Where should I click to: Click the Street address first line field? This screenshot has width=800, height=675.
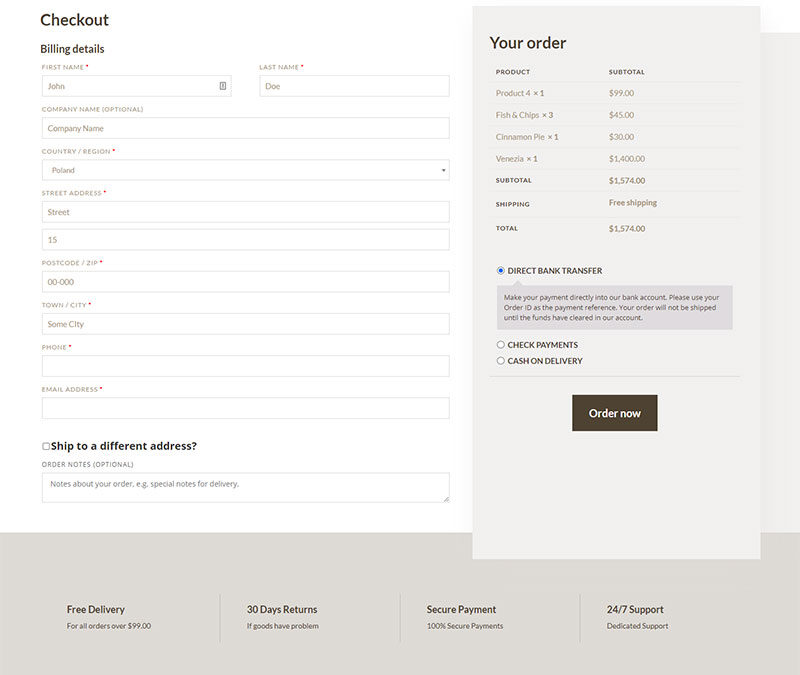tap(245, 212)
